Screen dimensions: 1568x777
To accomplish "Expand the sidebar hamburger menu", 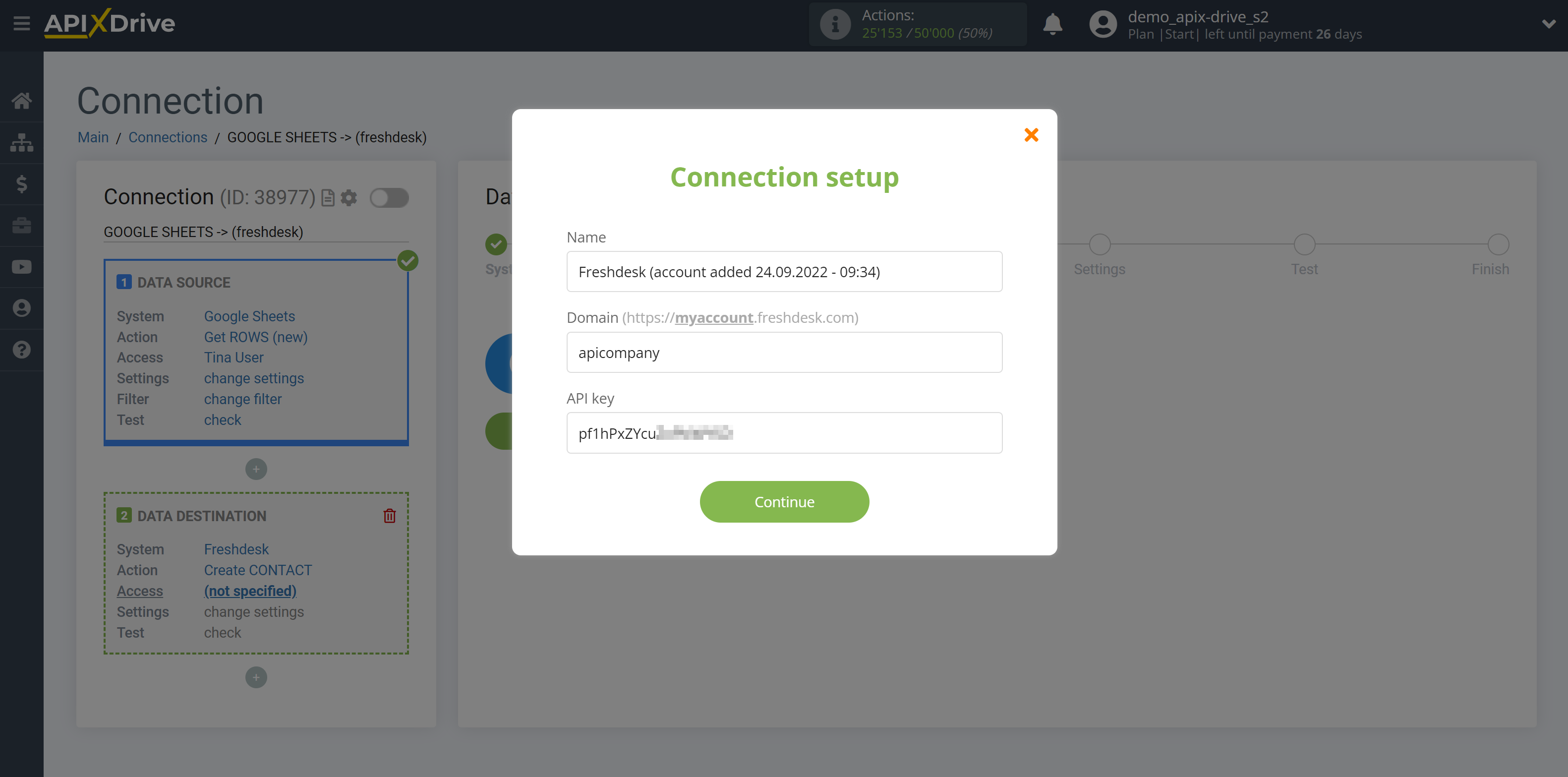I will 22,22.
